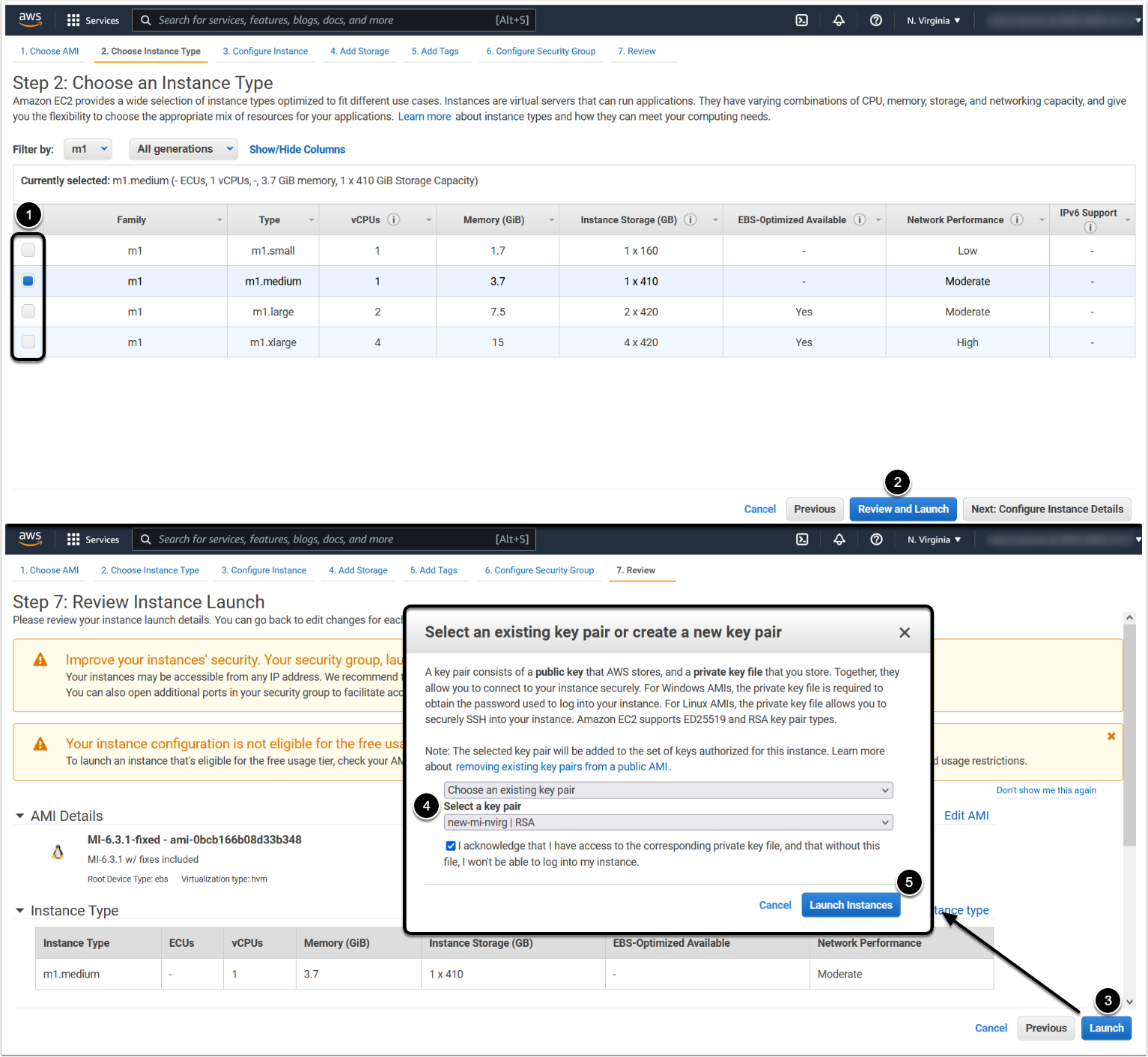Open the new-mi-nvirg | RSA key pair dropdown
The width and height of the screenshot is (1148, 1057).
[668, 823]
